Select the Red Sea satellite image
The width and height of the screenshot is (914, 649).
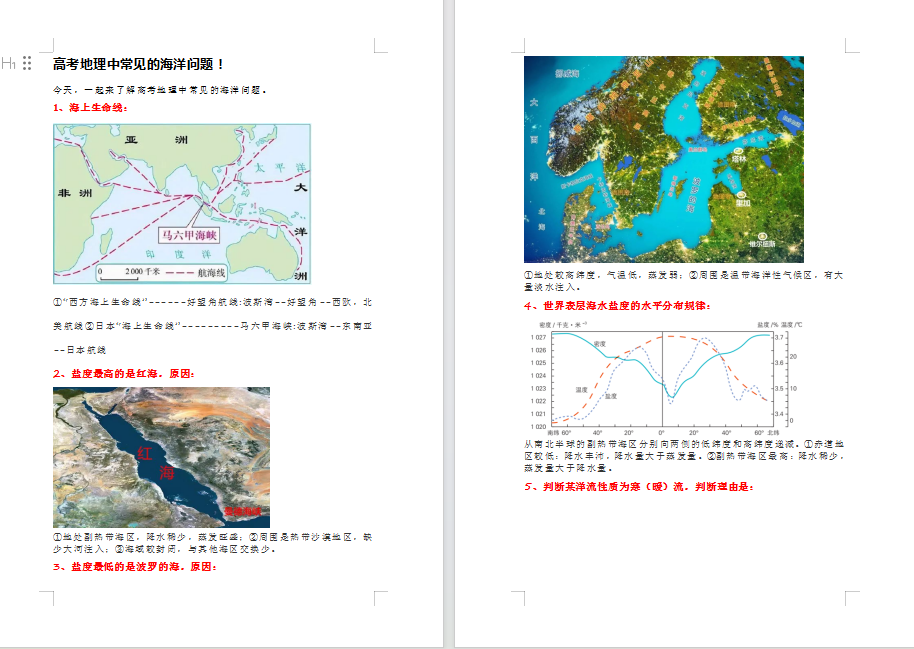coord(161,458)
